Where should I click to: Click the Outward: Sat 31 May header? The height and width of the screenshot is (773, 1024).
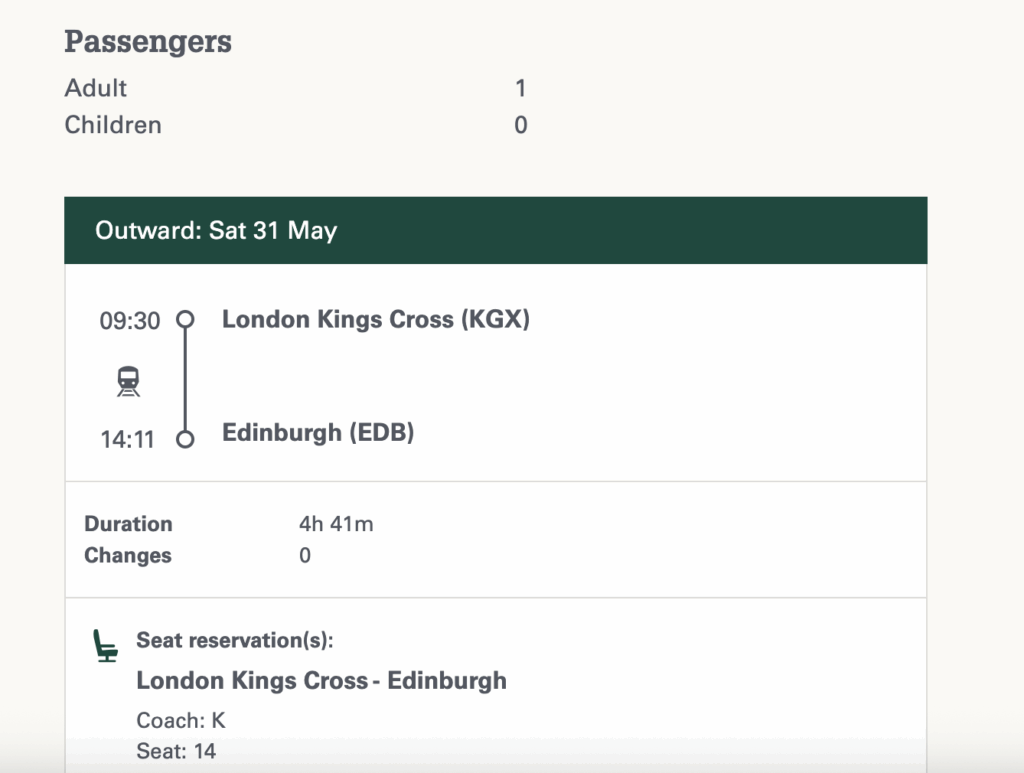coord(216,231)
